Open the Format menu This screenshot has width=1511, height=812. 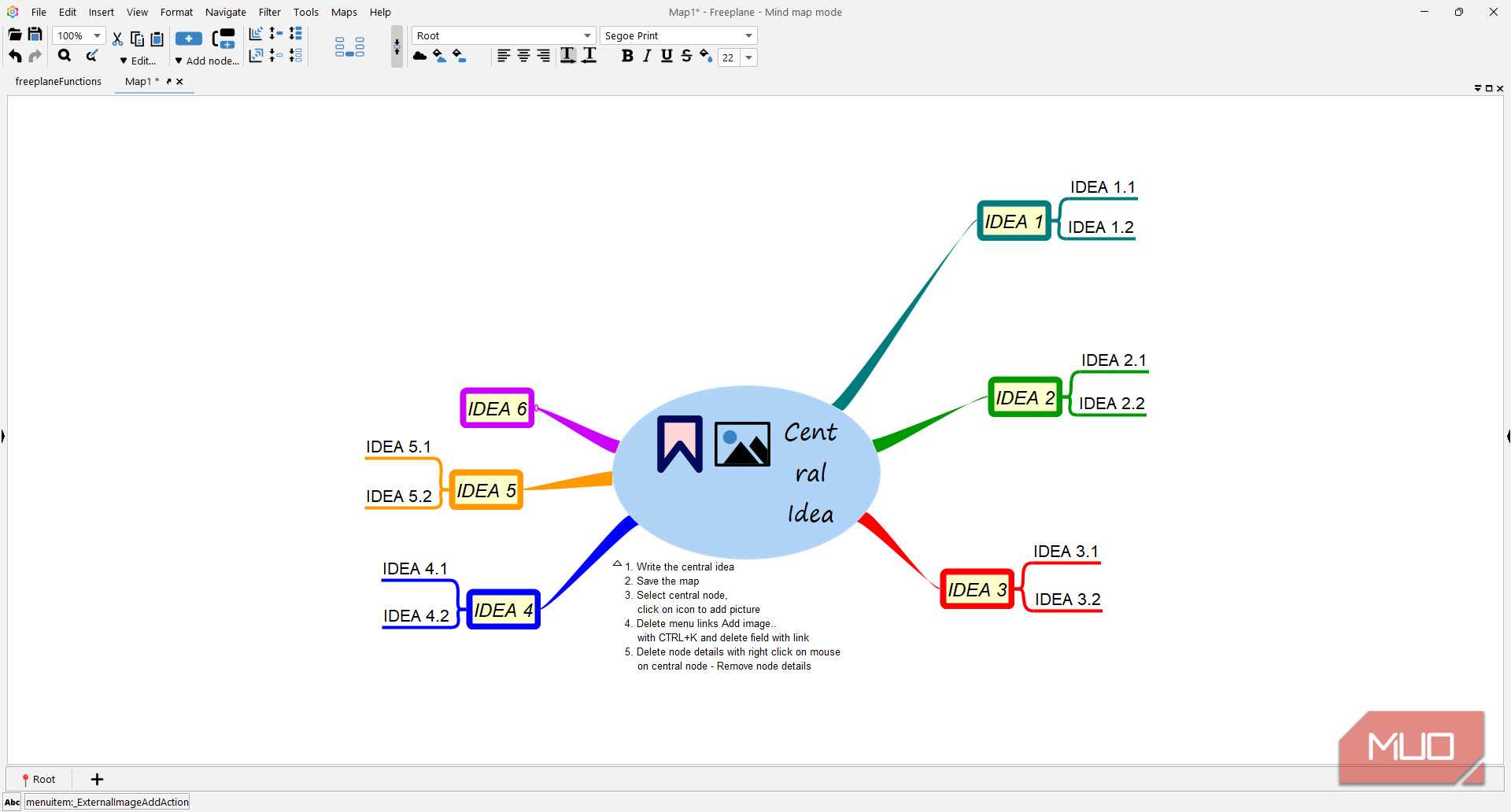coord(176,12)
